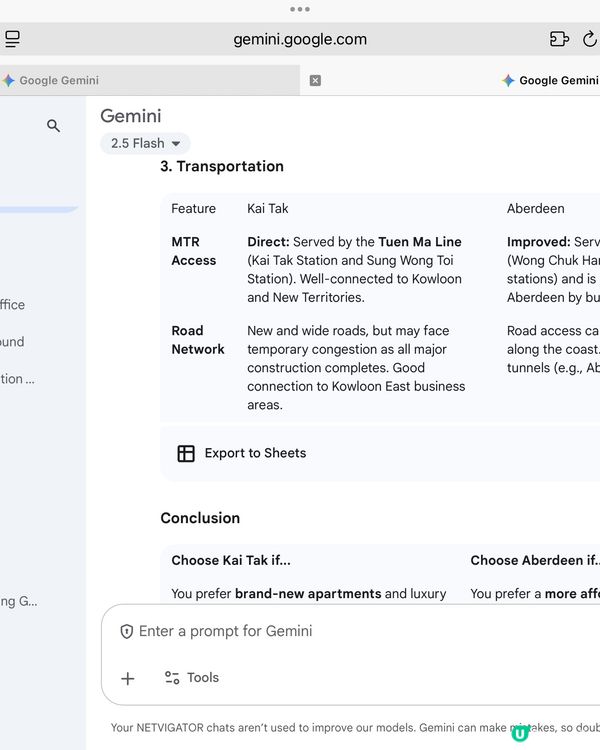The image size is (600, 750).
Task: Open sidebar chat ending in 'ound'
Action: tap(12, 342)
